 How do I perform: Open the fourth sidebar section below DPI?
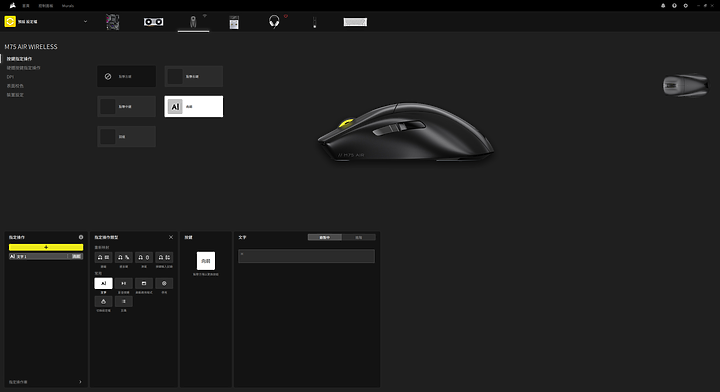point(15,86)
